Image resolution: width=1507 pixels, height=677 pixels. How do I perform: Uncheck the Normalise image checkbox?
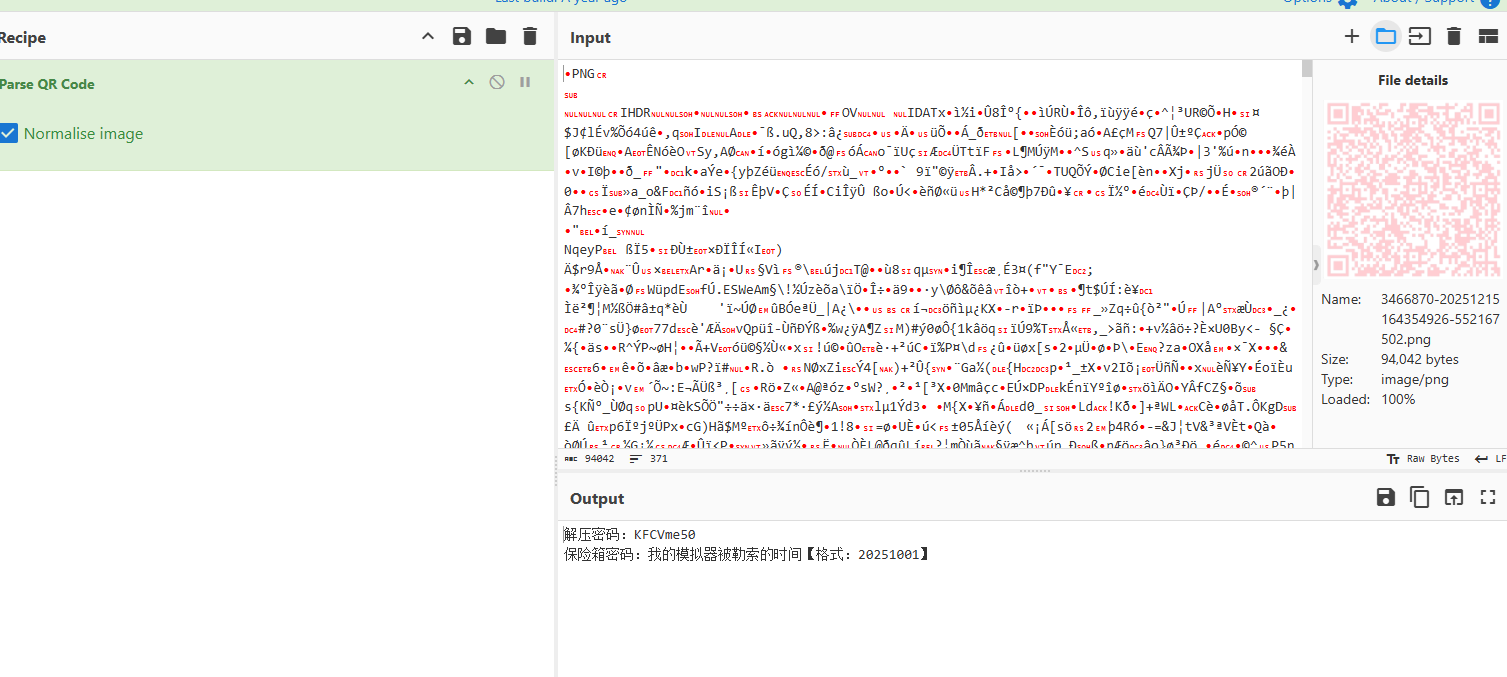[x=9, y=133]
